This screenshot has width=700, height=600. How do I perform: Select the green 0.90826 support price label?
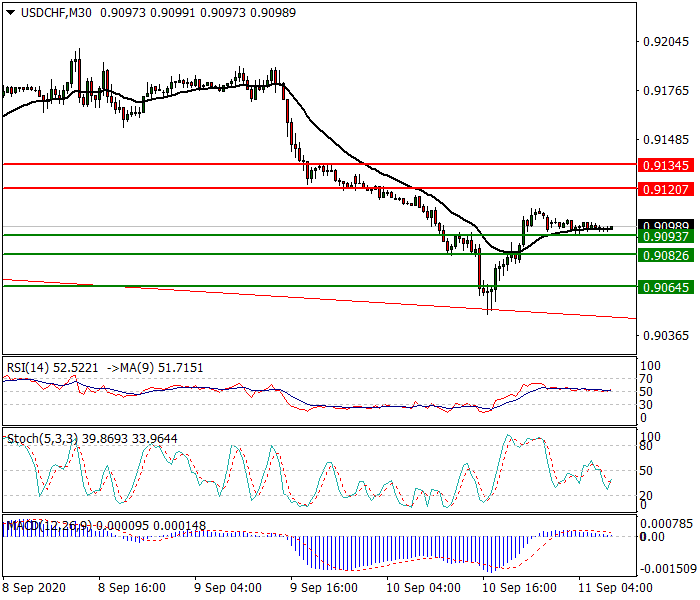point(666,255)
